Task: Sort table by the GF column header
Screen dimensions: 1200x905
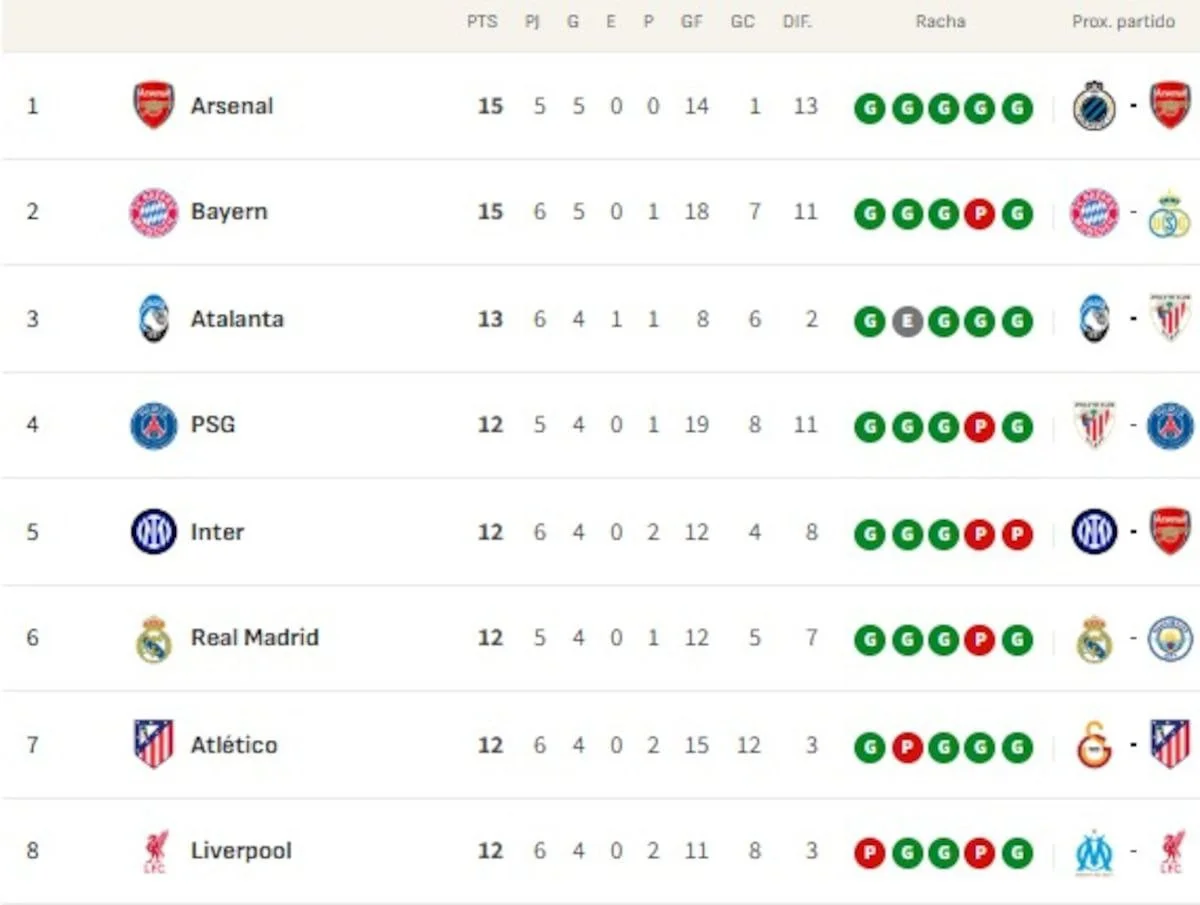Action: coord(692,21)
